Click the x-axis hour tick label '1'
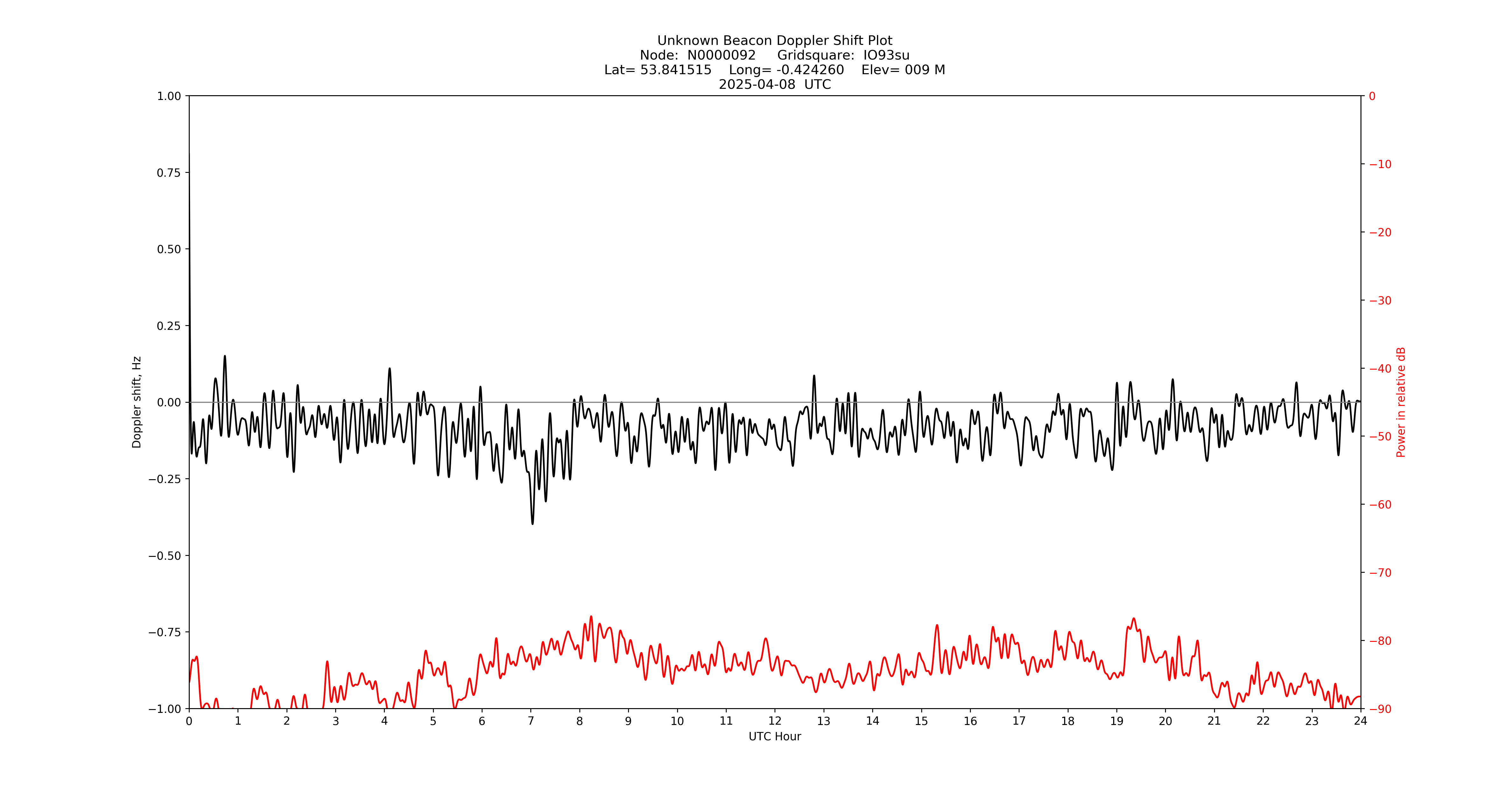1512x796 pixels. point(238,721)
